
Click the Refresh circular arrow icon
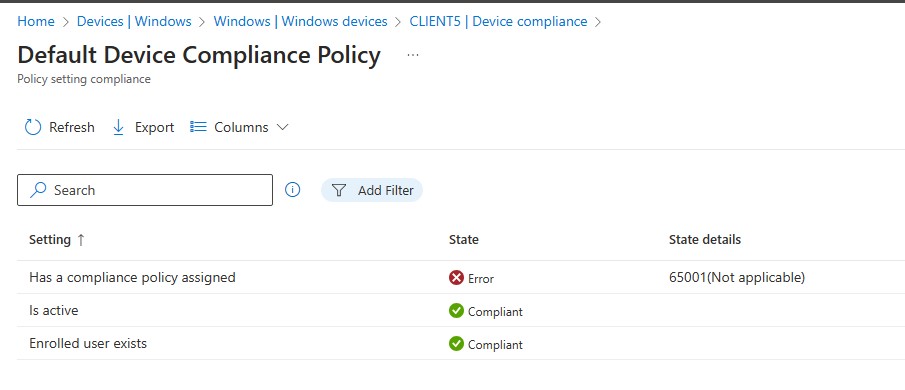tap(33, 127)
